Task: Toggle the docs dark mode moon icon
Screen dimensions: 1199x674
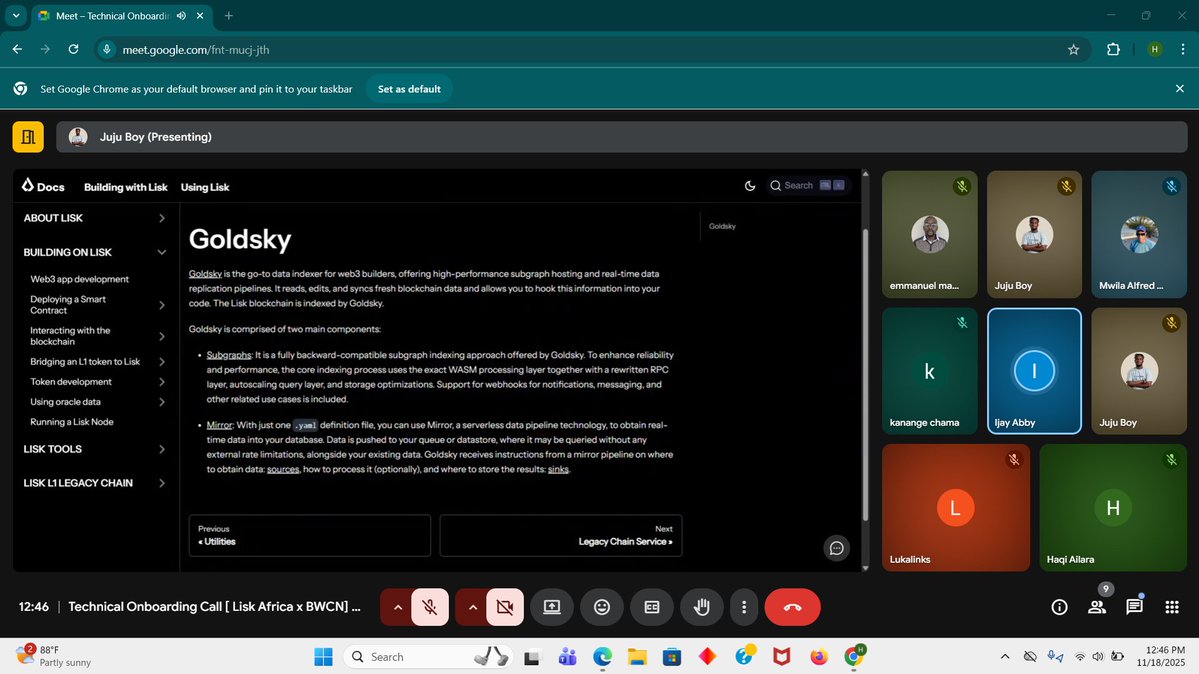Action: click(750, 186)
